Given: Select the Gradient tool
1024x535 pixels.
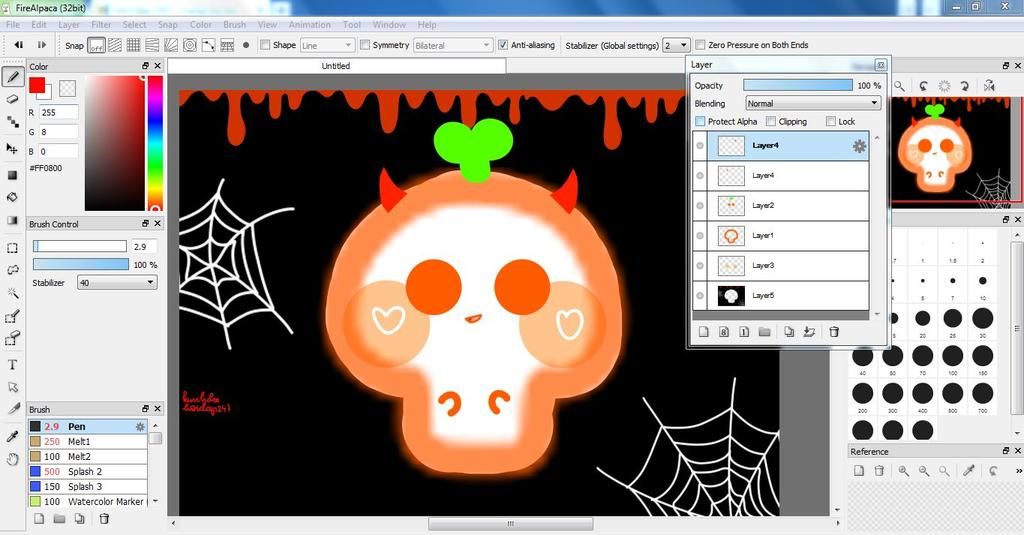Looking at the screenshot, I should click(x=12, y=220).
